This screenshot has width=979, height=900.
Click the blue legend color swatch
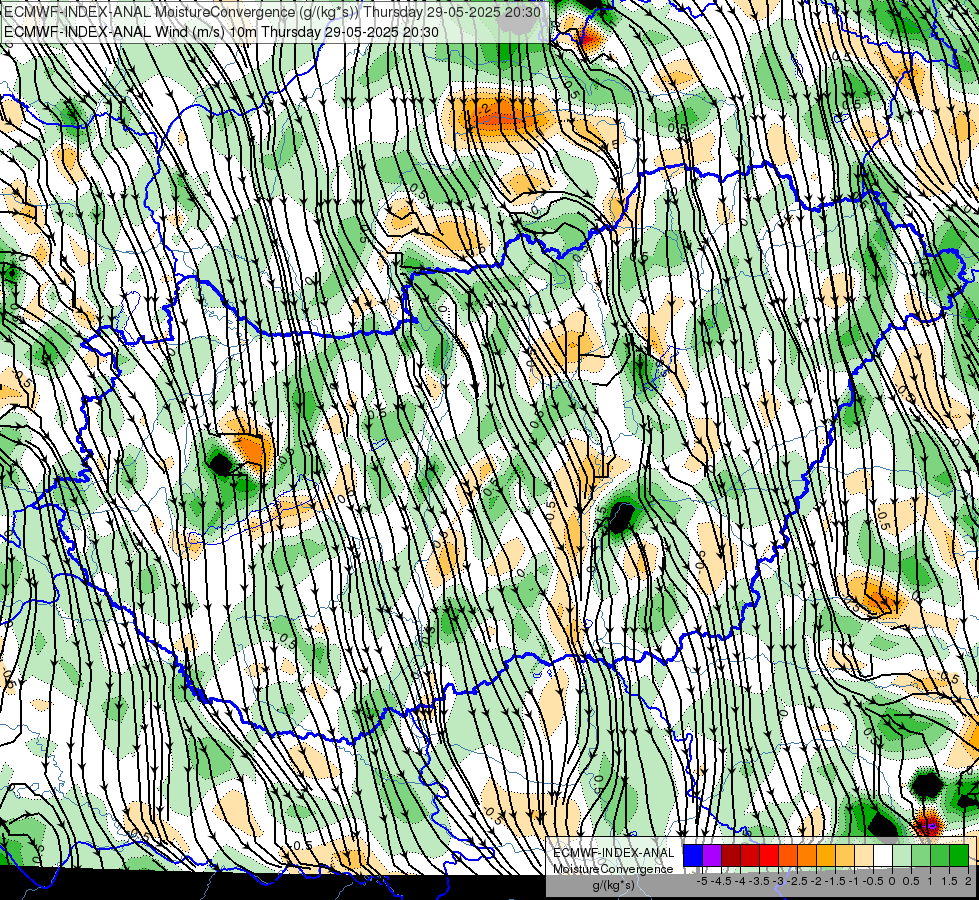click(x=693, y=856)
